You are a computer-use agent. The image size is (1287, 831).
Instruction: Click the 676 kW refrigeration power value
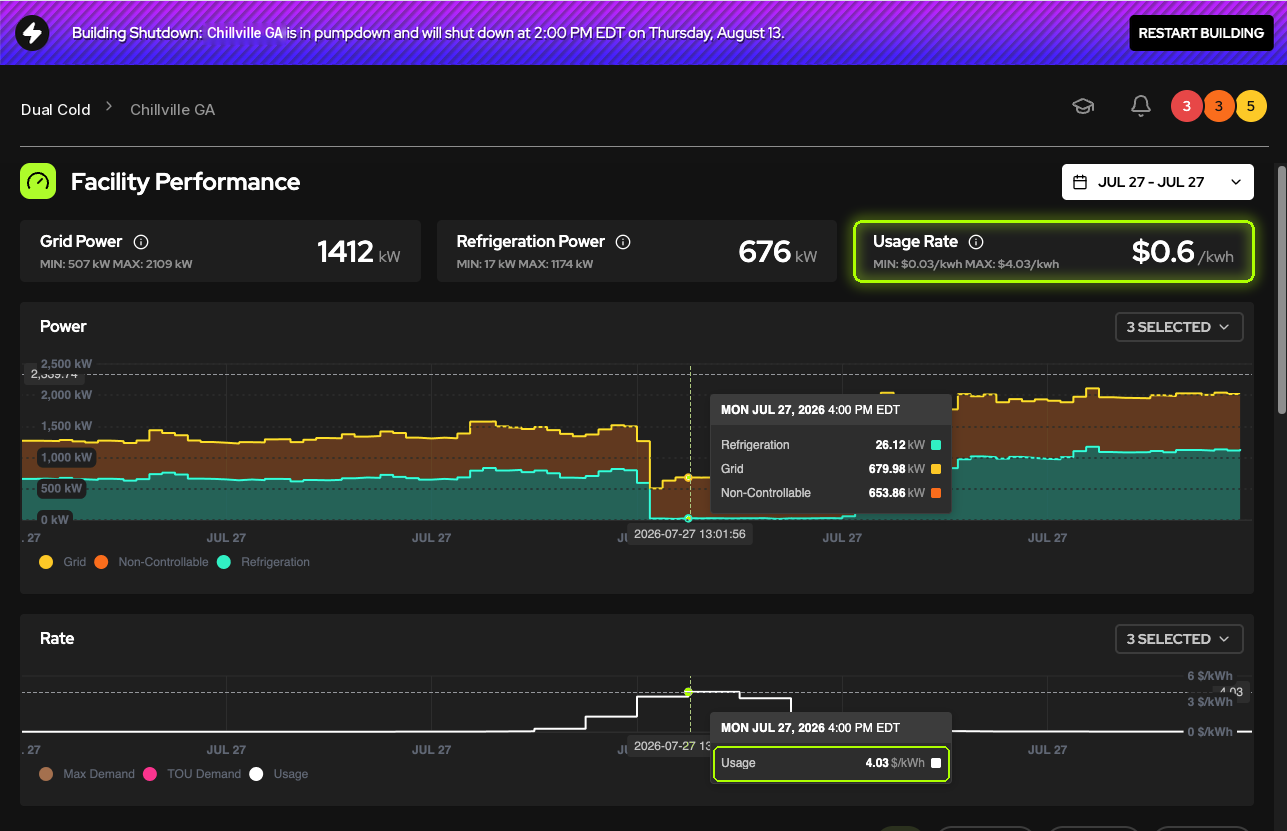(x=777, y=252)
